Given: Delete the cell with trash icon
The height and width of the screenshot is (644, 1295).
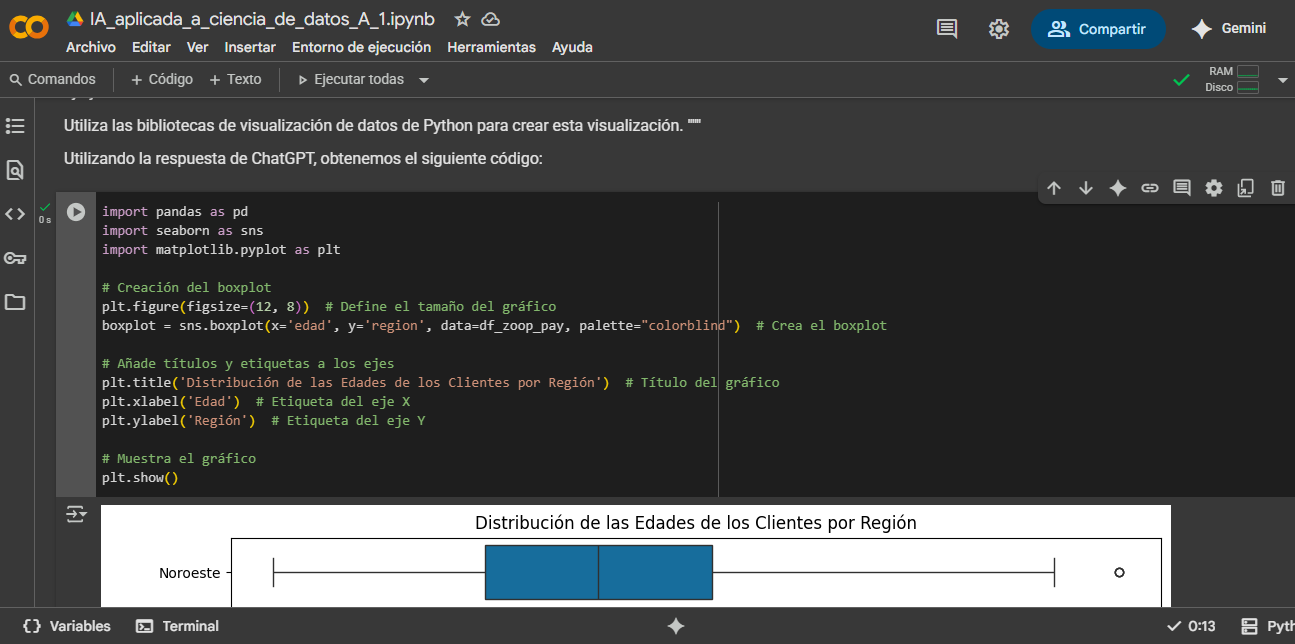Looking at the screenshot, I should (x=1278, y=188).
